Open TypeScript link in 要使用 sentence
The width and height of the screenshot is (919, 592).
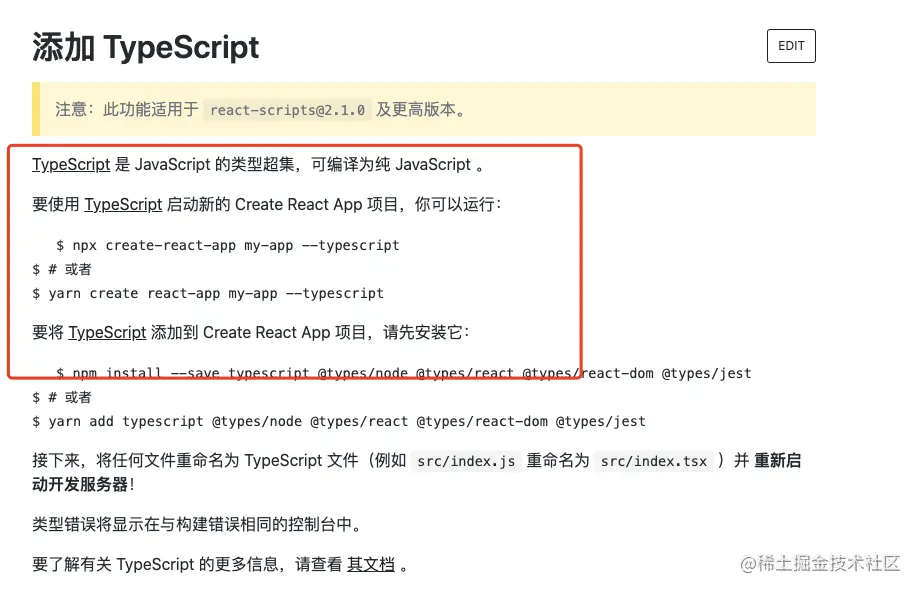pyautogui.click(x=123, y=205)
